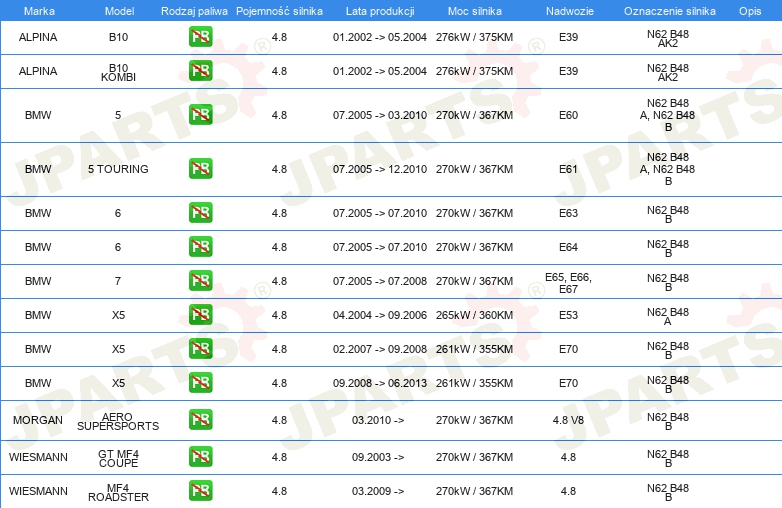Click the 'Pojemność silnika' column header
The height and width of the screenshot is (508, 782).
(x=279, y=11)
